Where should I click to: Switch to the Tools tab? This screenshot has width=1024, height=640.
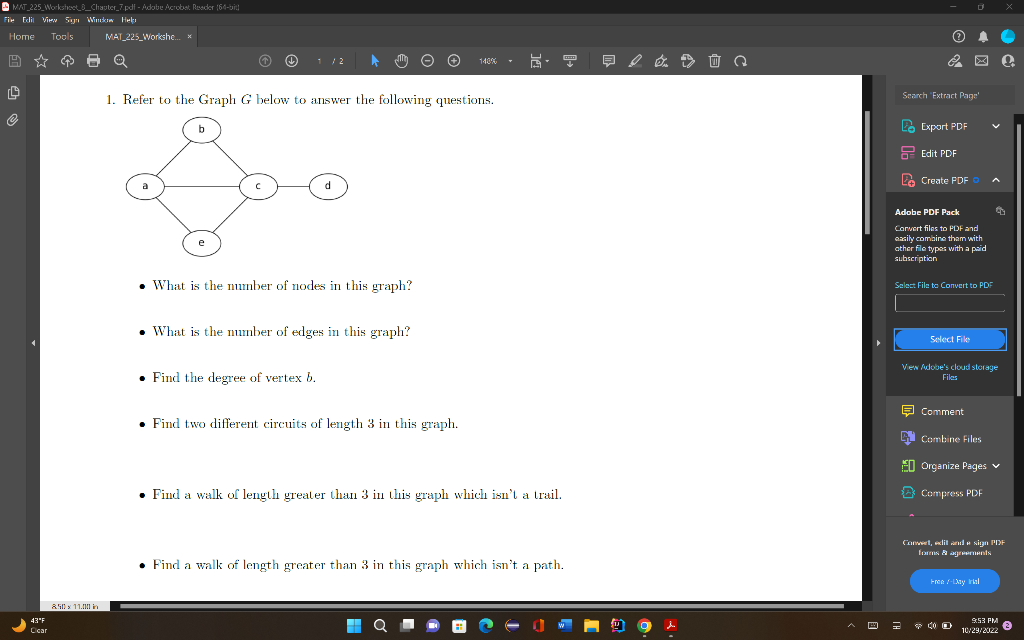point(62,37)
